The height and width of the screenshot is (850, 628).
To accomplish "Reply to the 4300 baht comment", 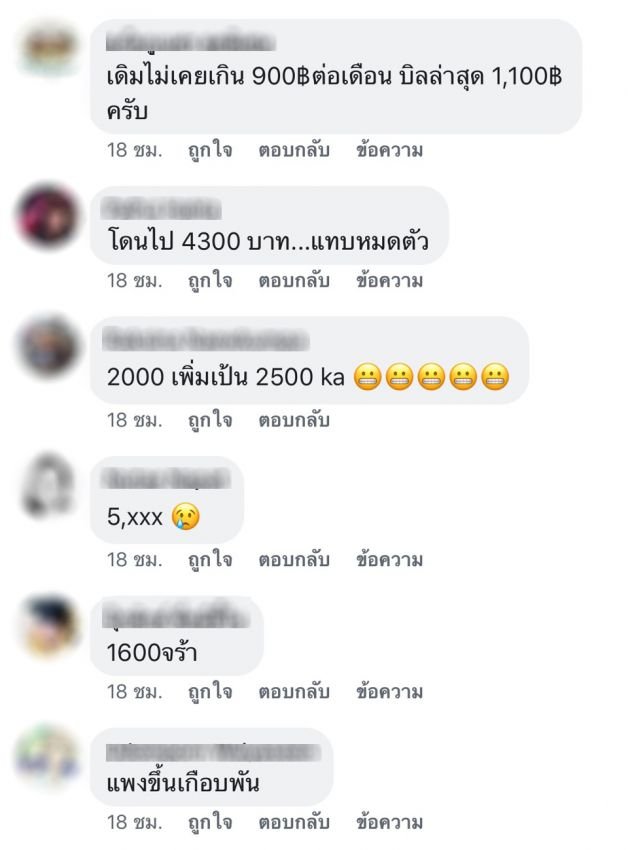I will (x=293, y=281).
